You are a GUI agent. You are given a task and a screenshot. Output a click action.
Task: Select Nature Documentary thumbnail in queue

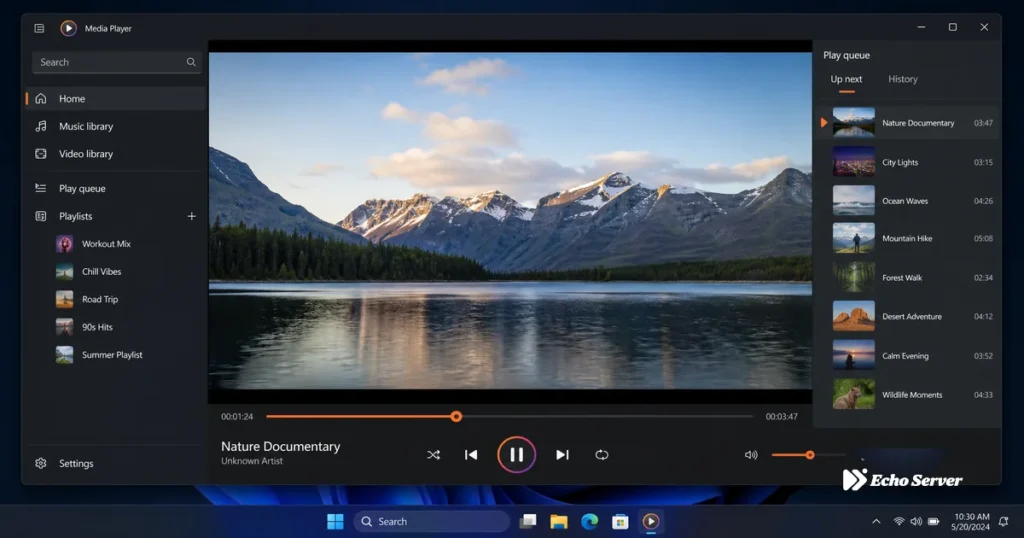854,123
